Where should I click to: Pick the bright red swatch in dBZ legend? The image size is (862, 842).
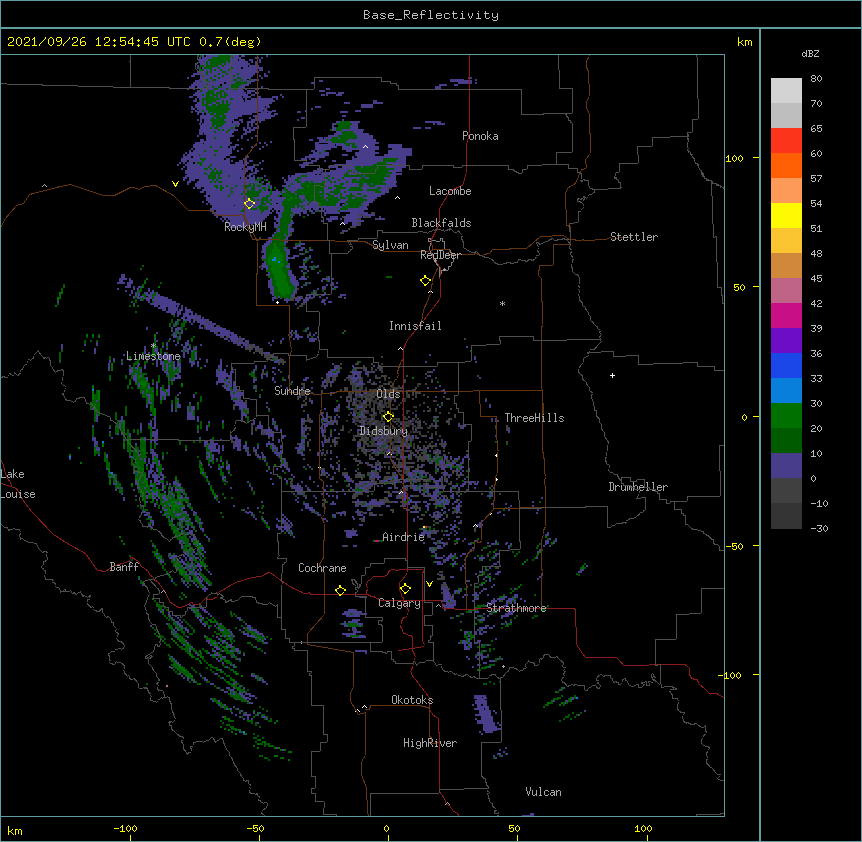(x=786, y=141)
